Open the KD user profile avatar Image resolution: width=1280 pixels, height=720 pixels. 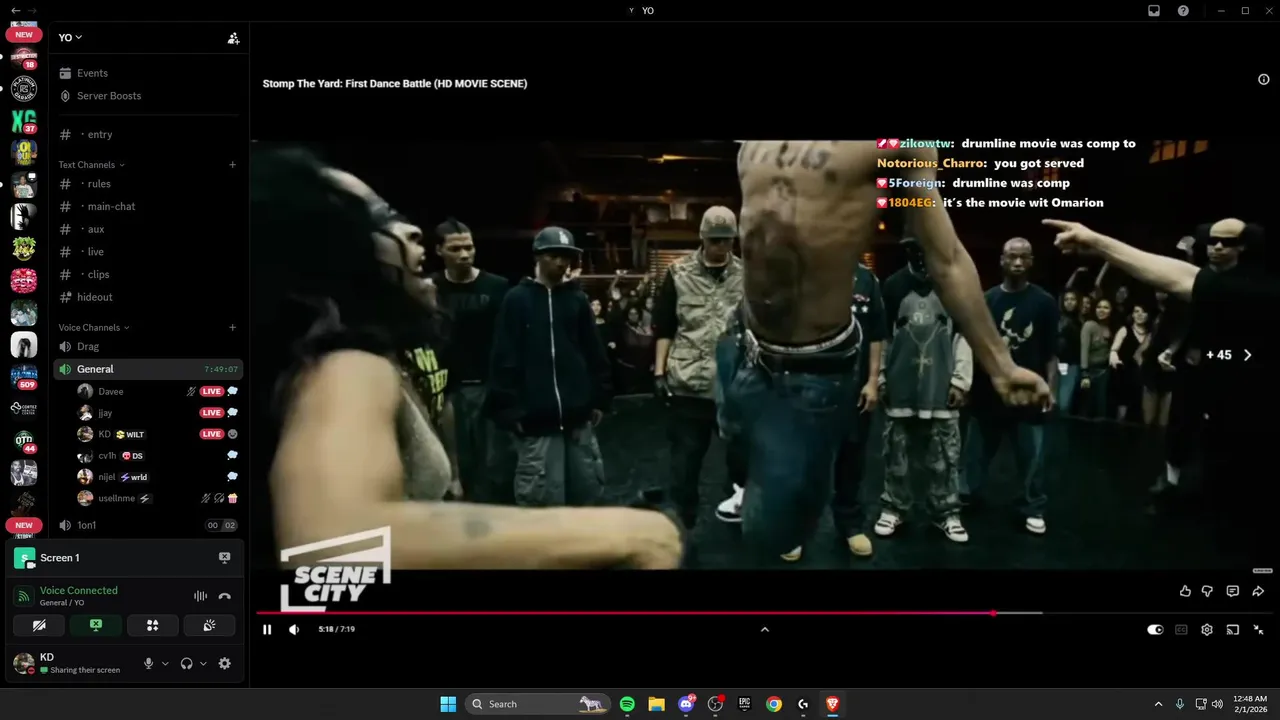(x=24, y=663)
